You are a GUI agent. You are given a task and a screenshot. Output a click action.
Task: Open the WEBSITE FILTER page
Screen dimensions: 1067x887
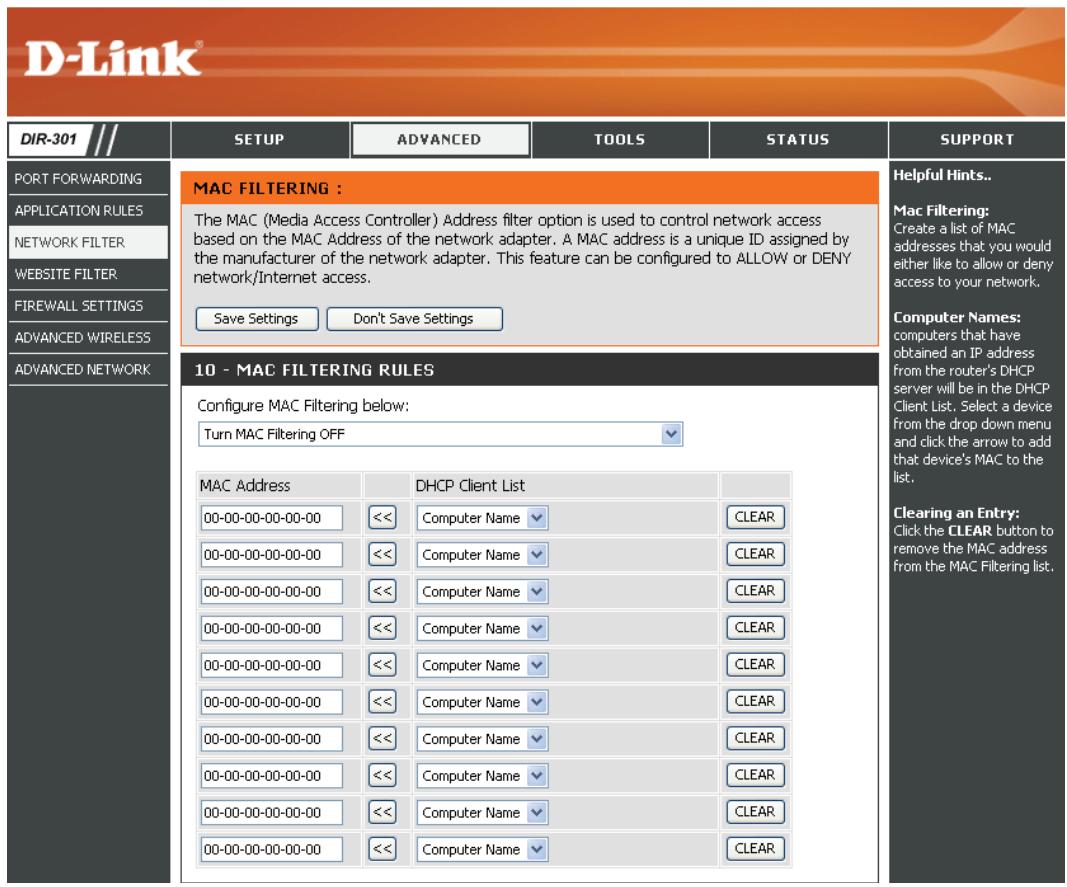click(88, 274)
